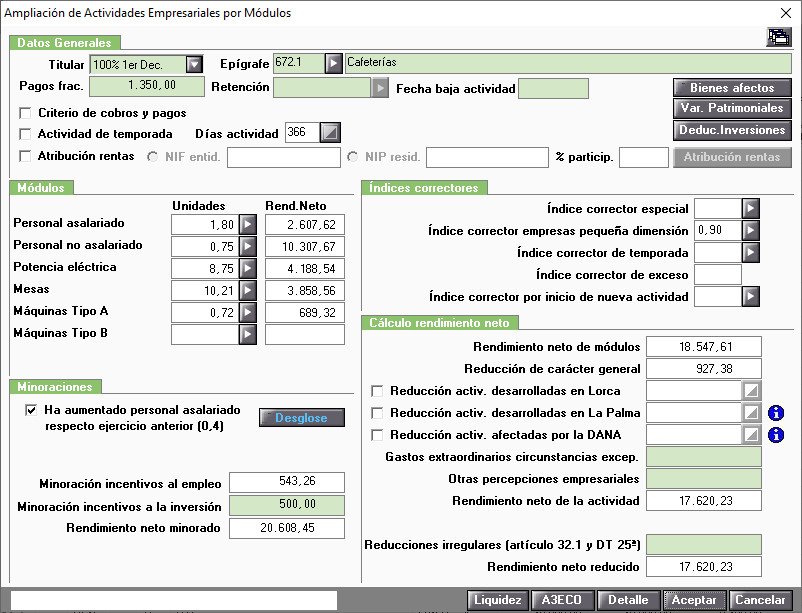Close the Ampliación de Actividades window
Screen dimensions: 802x613
pos(786,13)
